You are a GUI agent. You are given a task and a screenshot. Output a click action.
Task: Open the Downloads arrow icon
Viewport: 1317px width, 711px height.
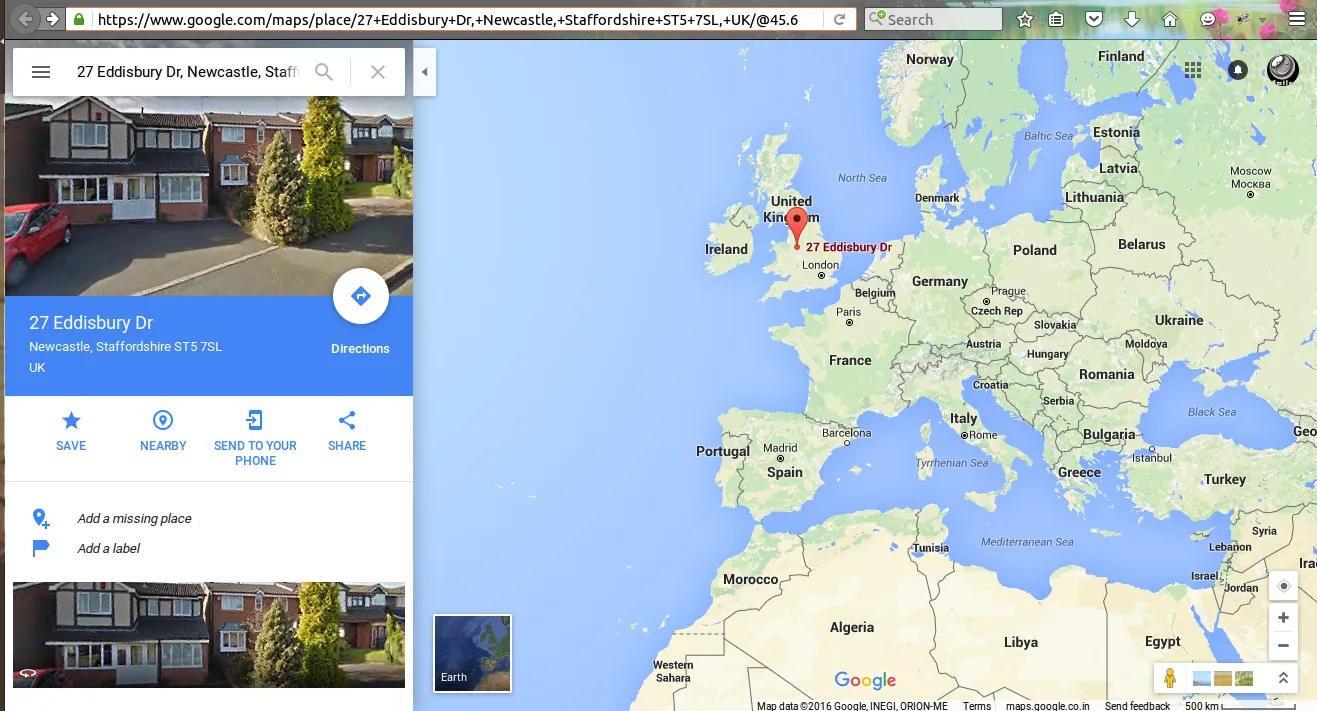[x=1132, y=19]
